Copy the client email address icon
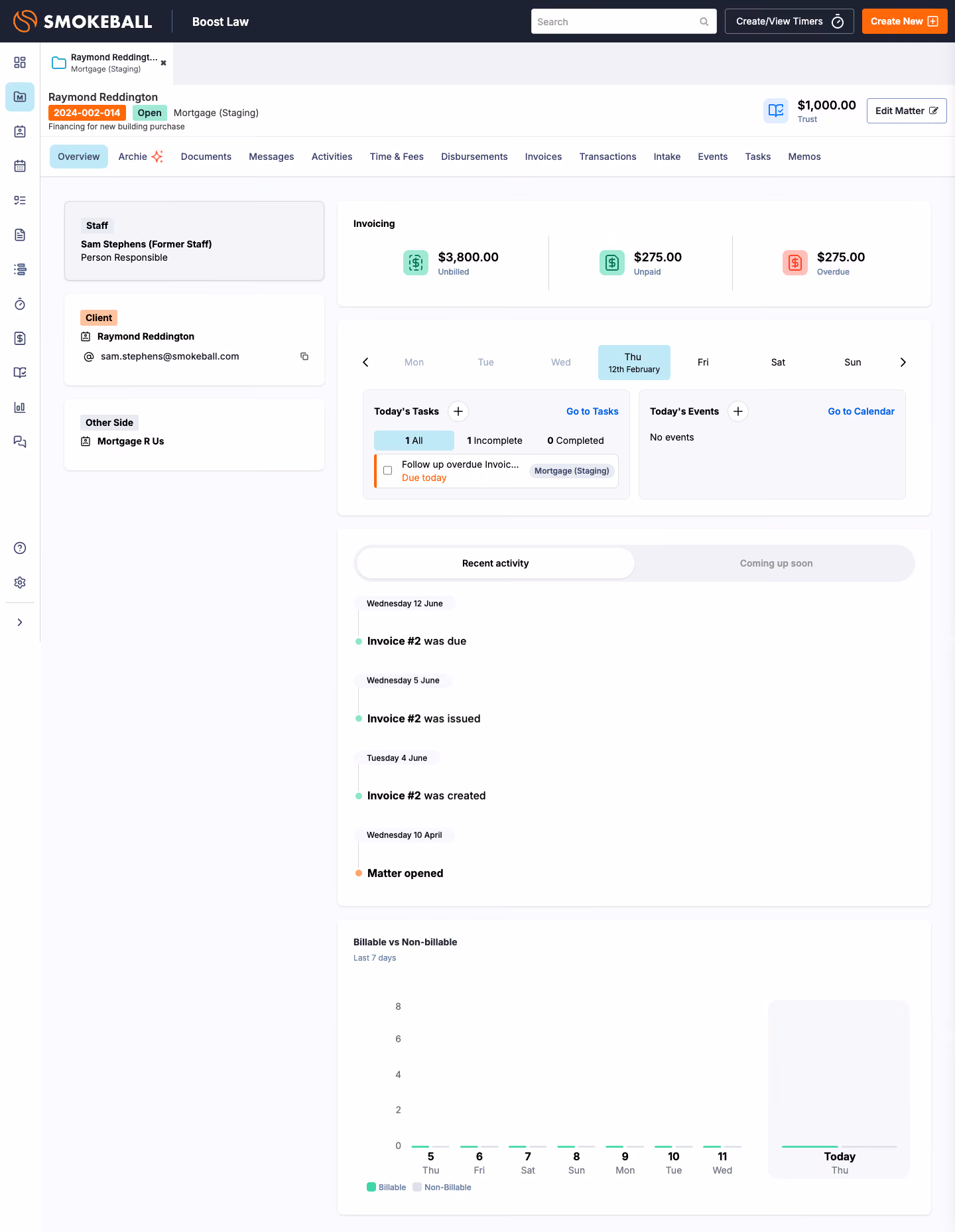 pyautogui.click(x=304, y=356)
